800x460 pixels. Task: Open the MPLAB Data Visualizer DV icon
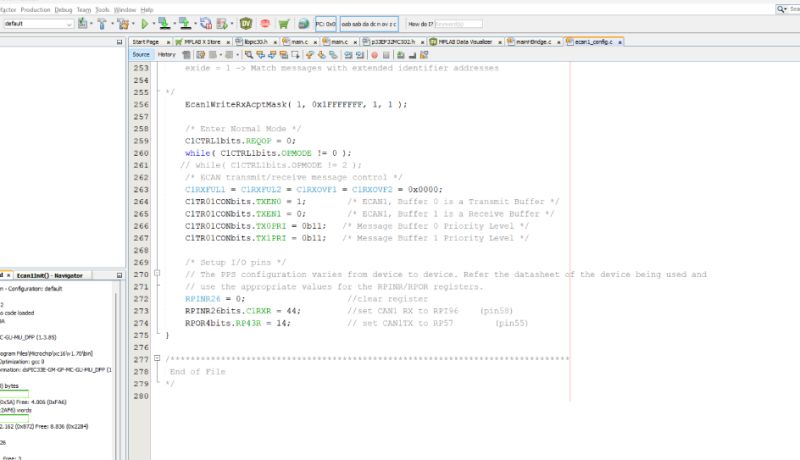pyautogui.click(x=246, y=23)
